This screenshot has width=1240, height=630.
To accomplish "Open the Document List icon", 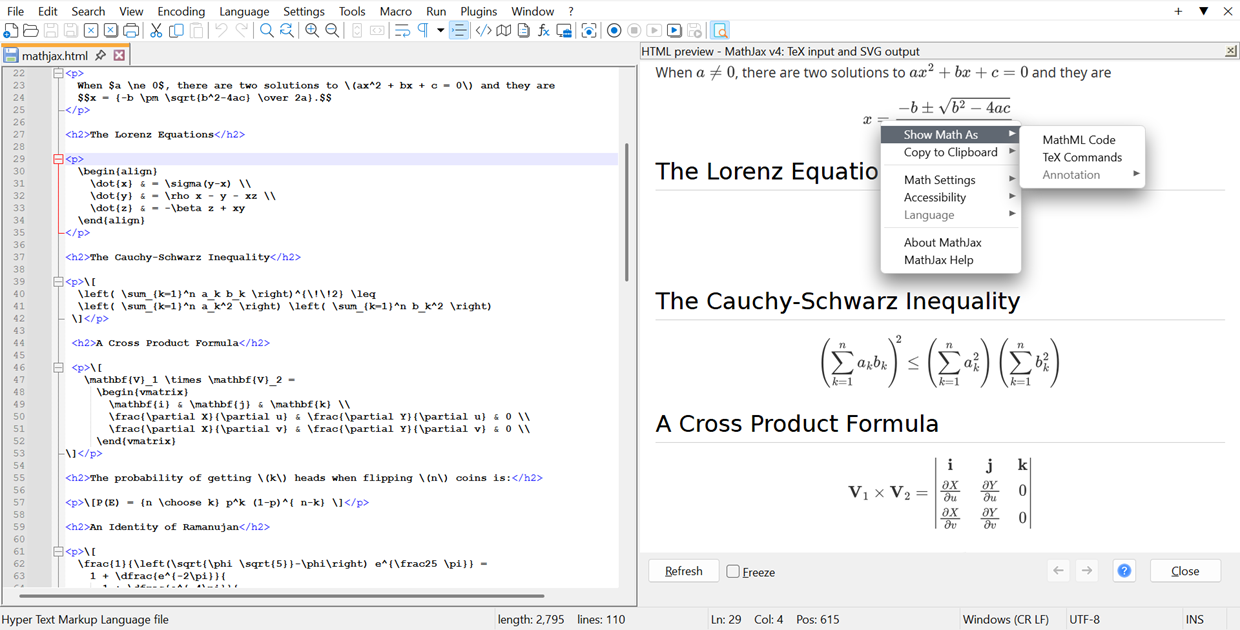I will point(524,31).
